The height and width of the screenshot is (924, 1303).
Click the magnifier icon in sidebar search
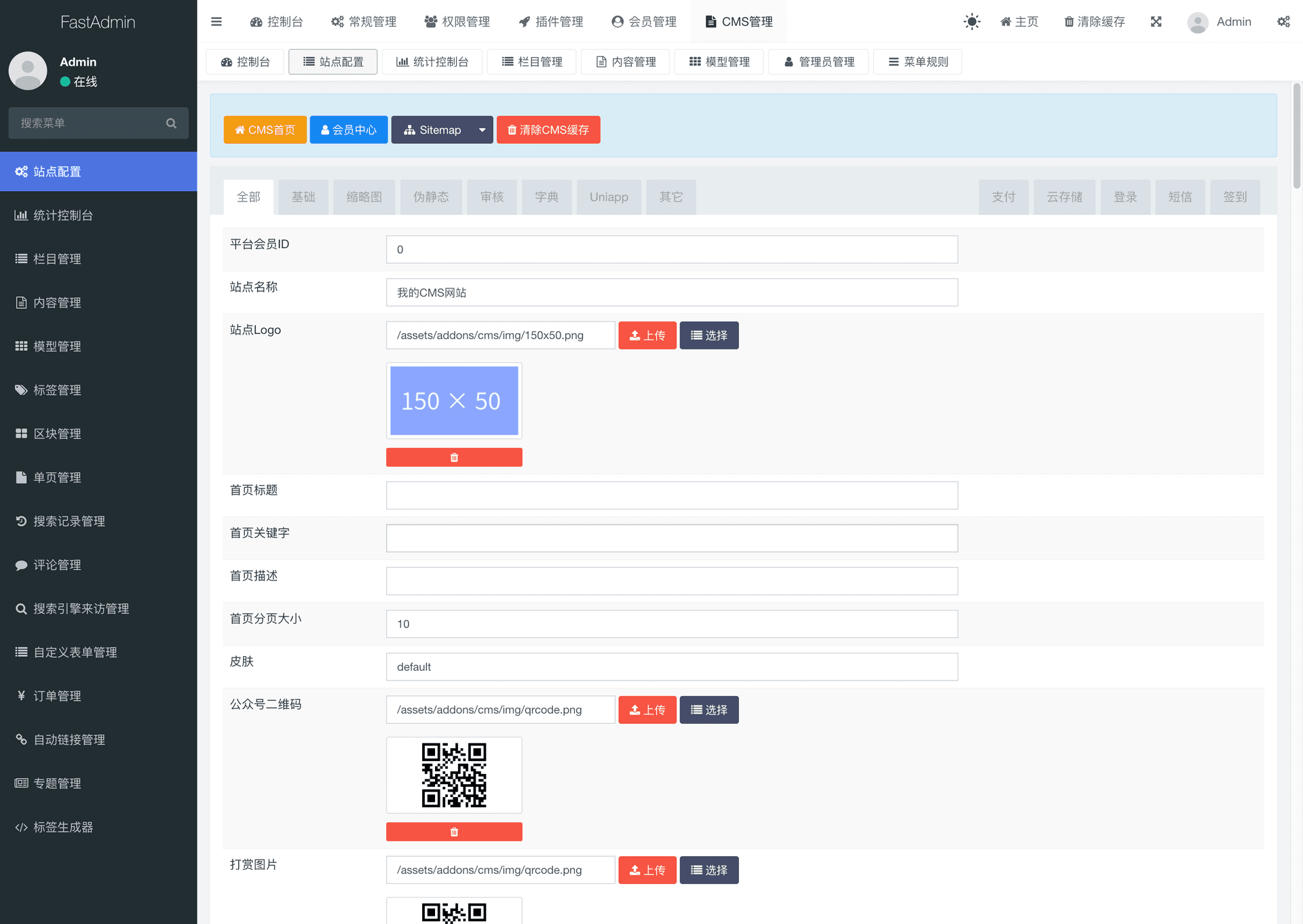pos(172,123)
